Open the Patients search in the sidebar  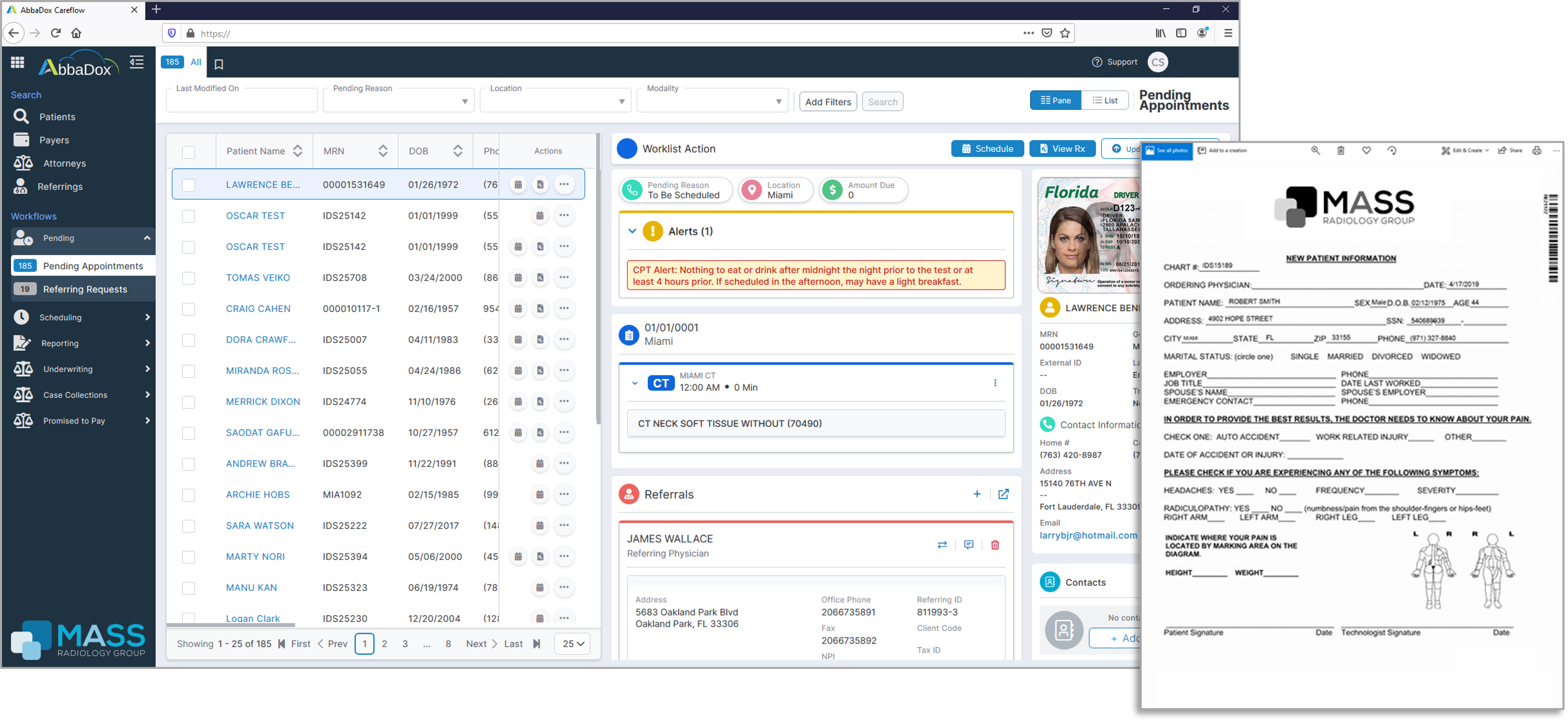(58, 116)
